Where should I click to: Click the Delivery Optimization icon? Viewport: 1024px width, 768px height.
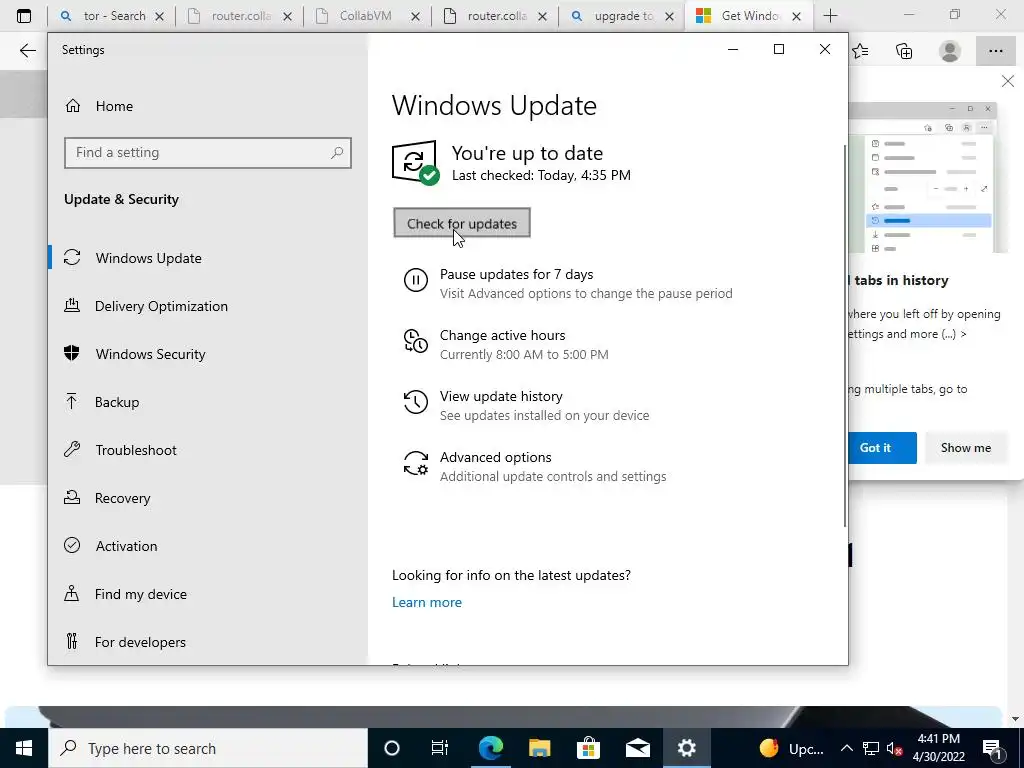72,306
